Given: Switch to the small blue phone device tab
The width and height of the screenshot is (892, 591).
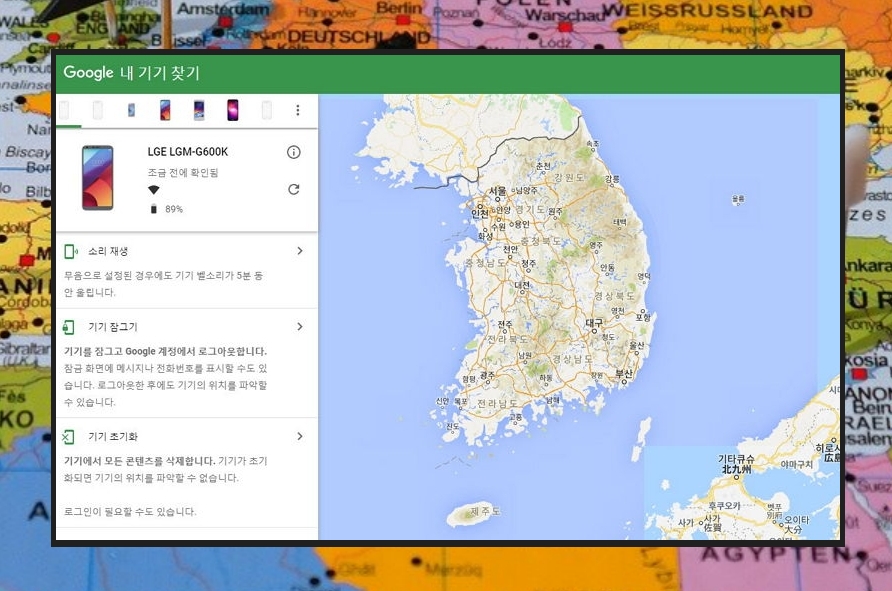Looking at the screenshot, I should point(131,110).
